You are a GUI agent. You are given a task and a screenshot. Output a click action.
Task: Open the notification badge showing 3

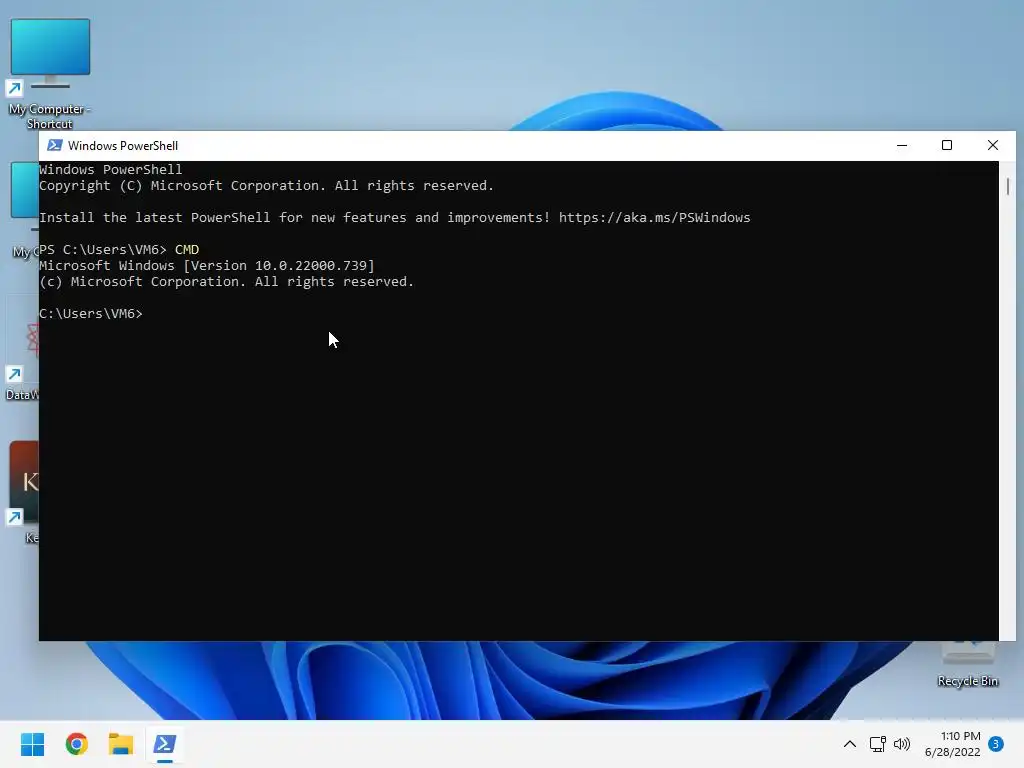[996, 744]
